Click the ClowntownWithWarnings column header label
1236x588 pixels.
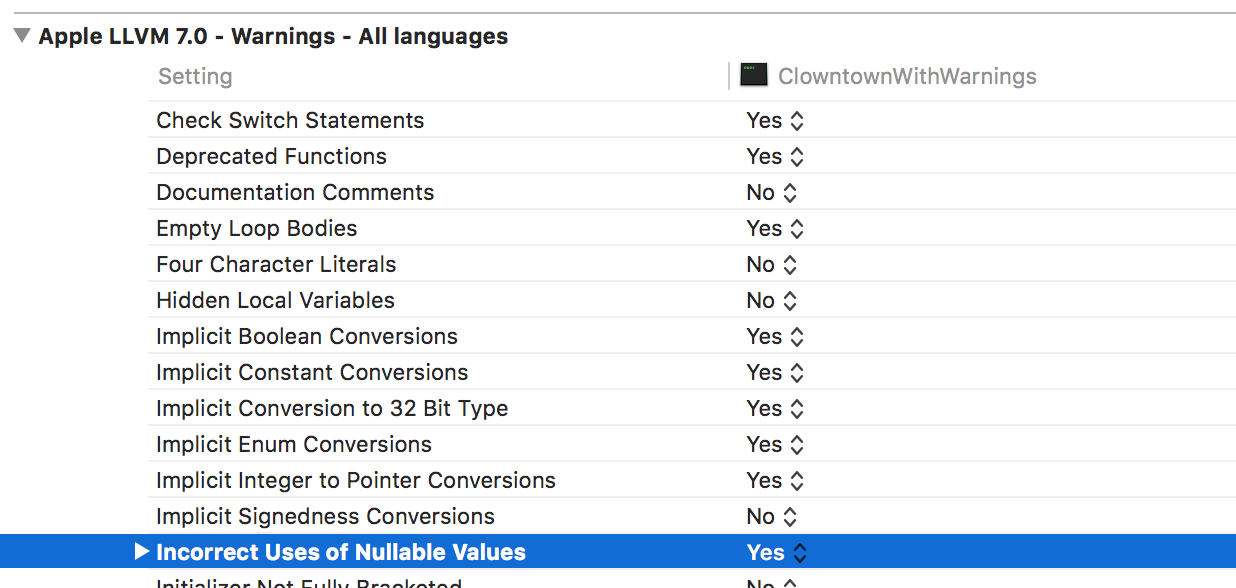point(907,77)
